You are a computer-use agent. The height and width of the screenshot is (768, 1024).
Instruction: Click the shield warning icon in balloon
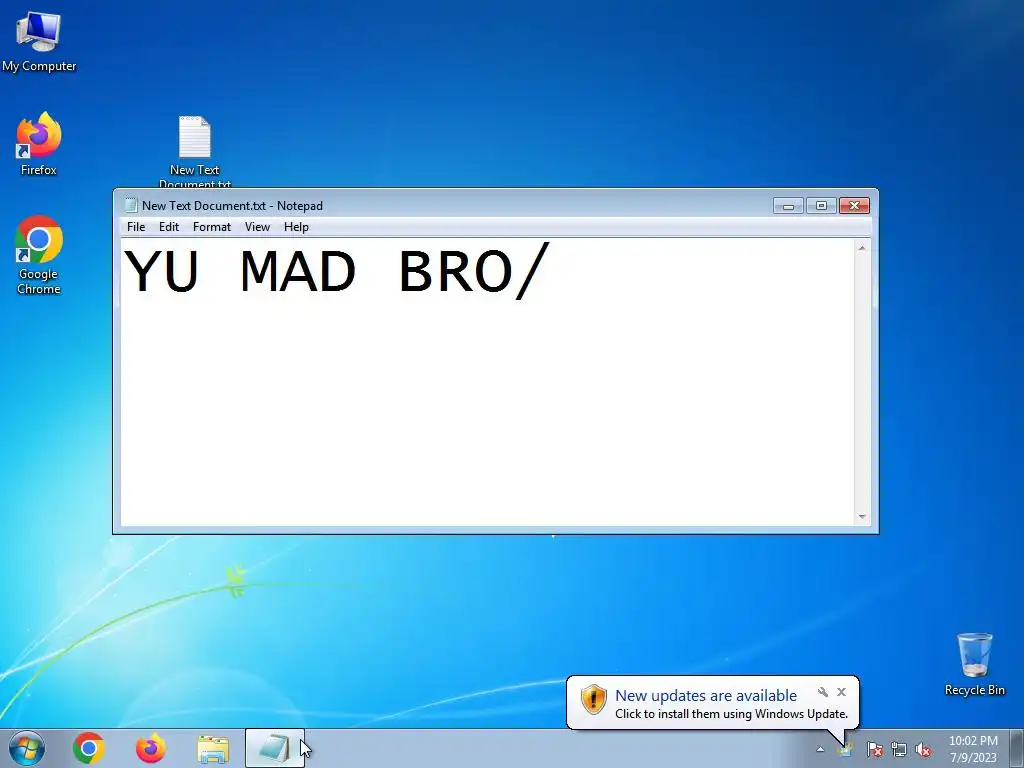tap(594, 699)
